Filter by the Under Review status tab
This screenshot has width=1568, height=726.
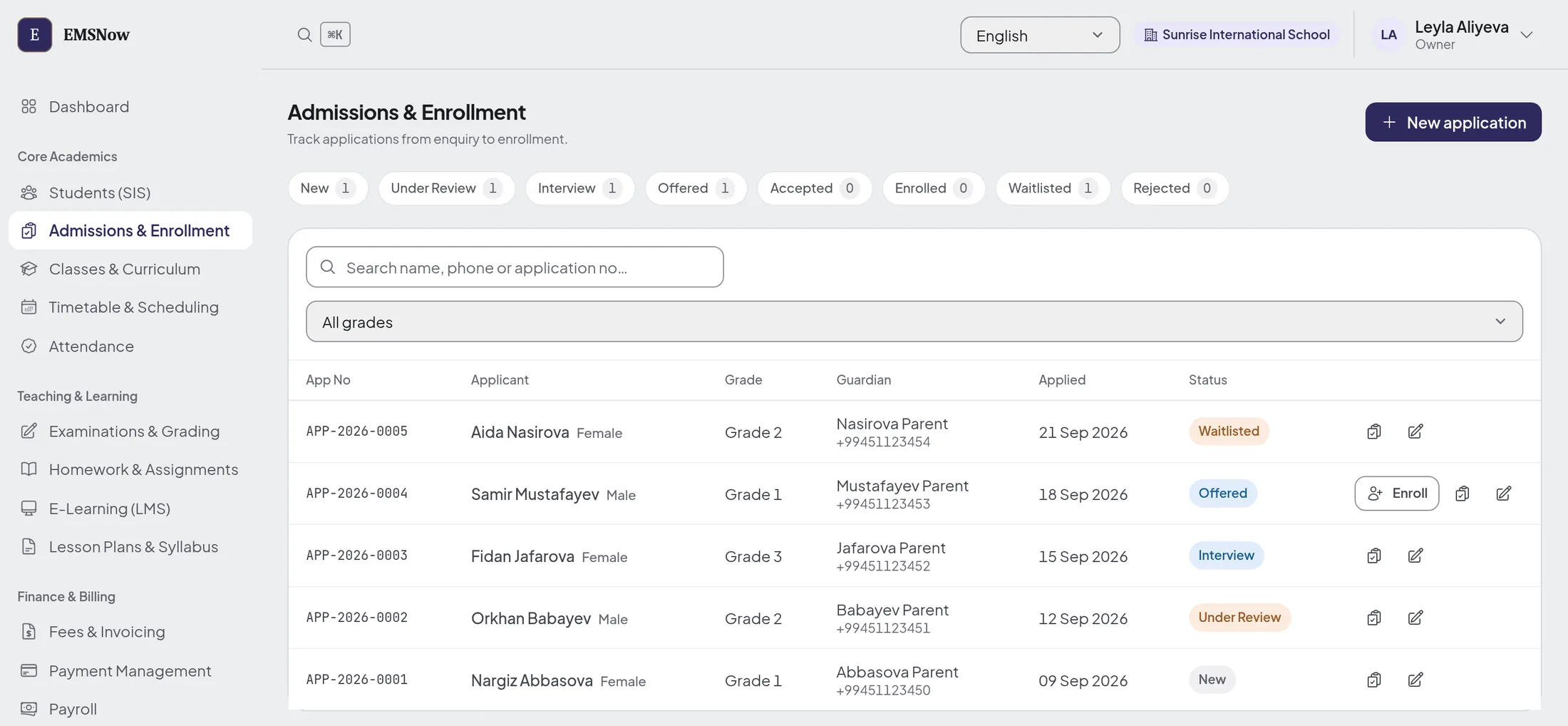(447, 188)
